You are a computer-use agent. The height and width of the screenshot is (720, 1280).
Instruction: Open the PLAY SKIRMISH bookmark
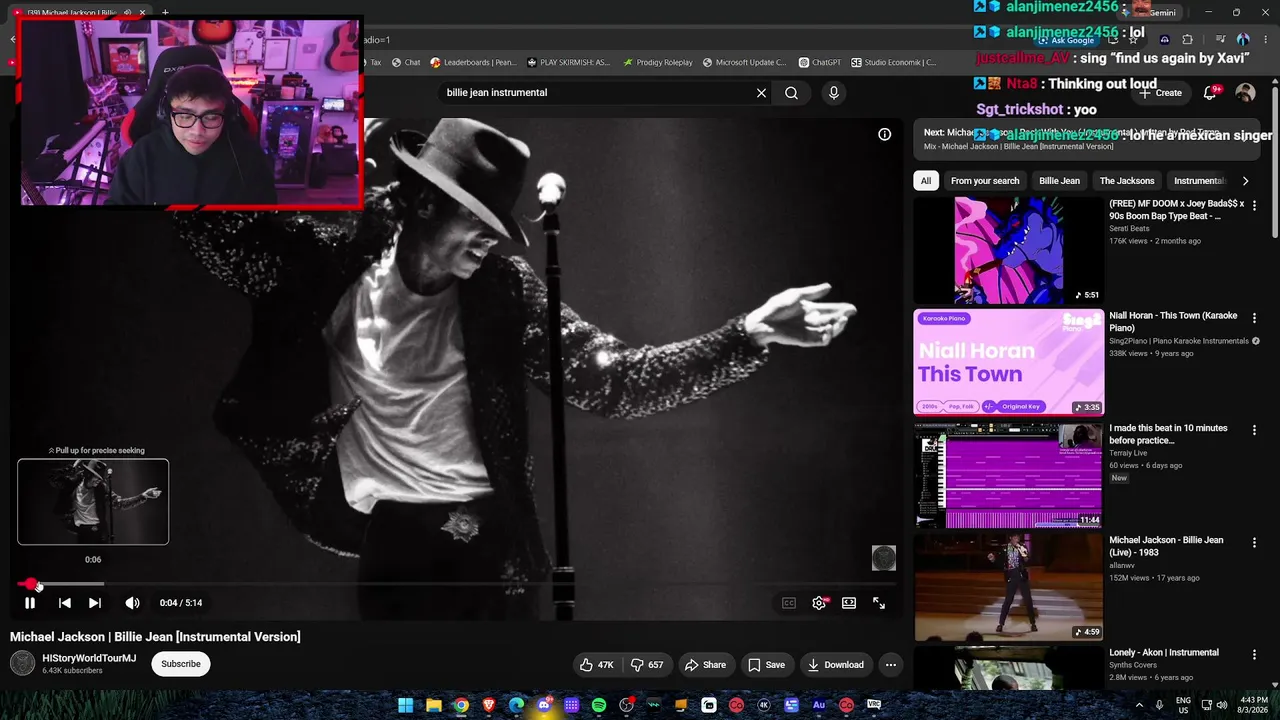tap(568, 62)
